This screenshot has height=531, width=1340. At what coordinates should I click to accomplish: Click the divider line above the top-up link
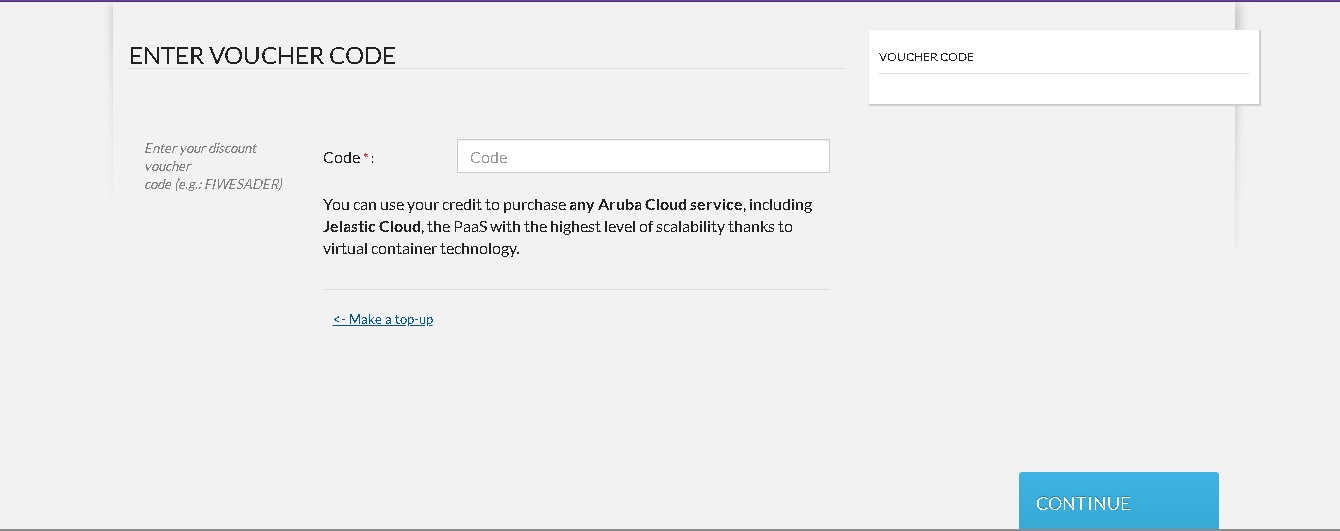pos(576,289)
